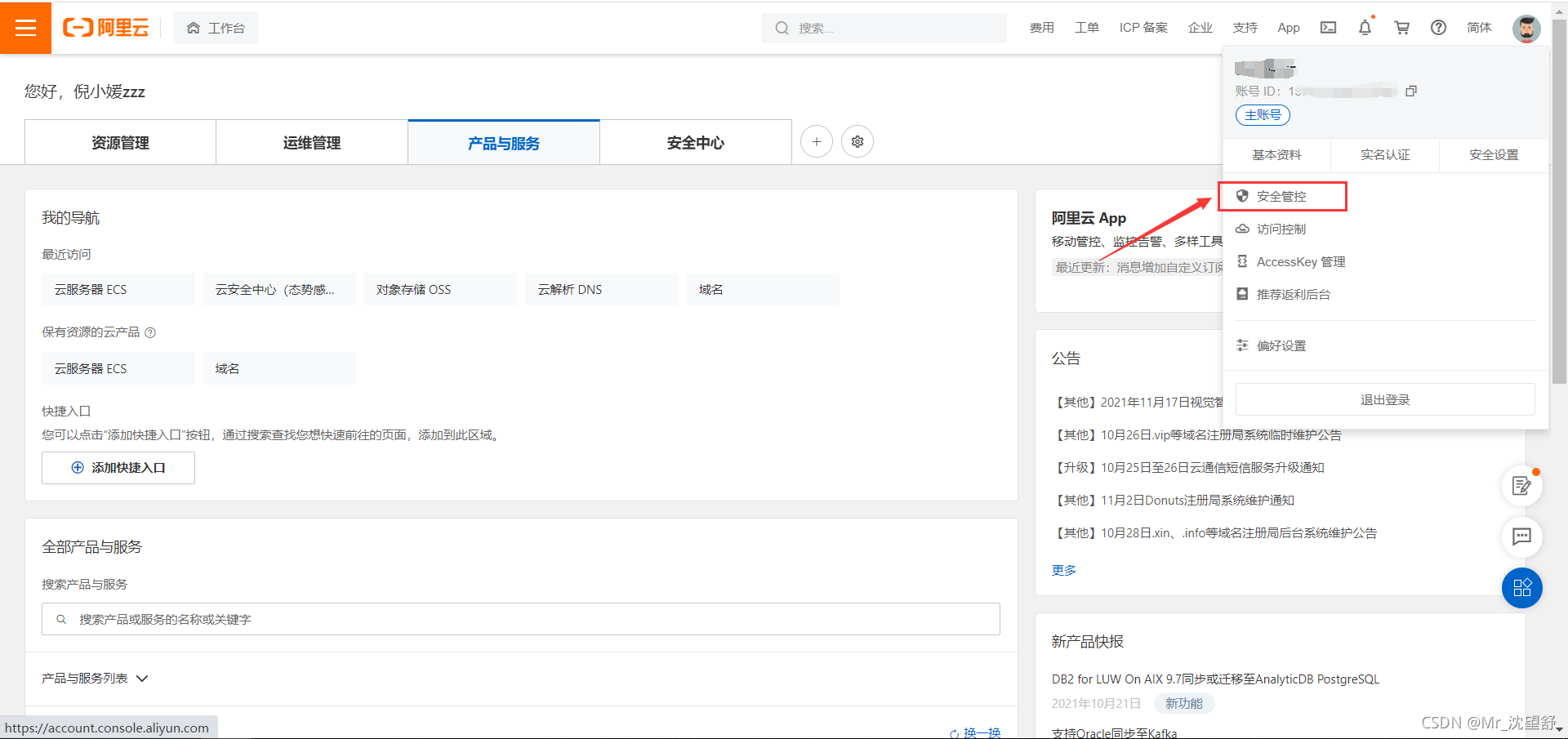1568x739 pixels.
Task: Open the notifications bell
Action: coord(1365,28)
